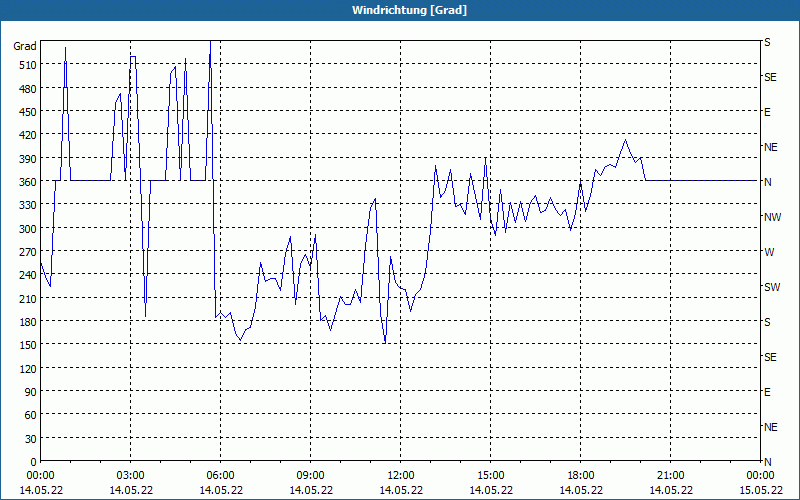Click the 420 axis value

click(28, 136)
